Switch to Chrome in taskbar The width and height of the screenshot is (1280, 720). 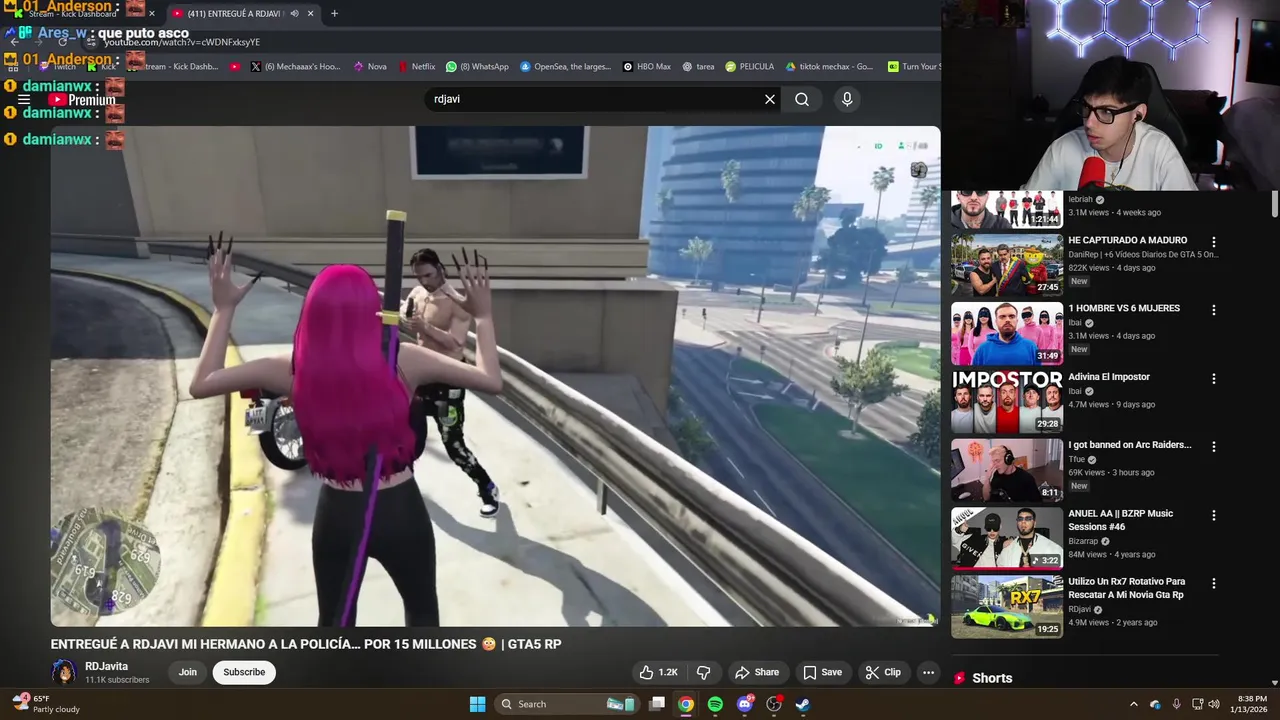(686, 704)
